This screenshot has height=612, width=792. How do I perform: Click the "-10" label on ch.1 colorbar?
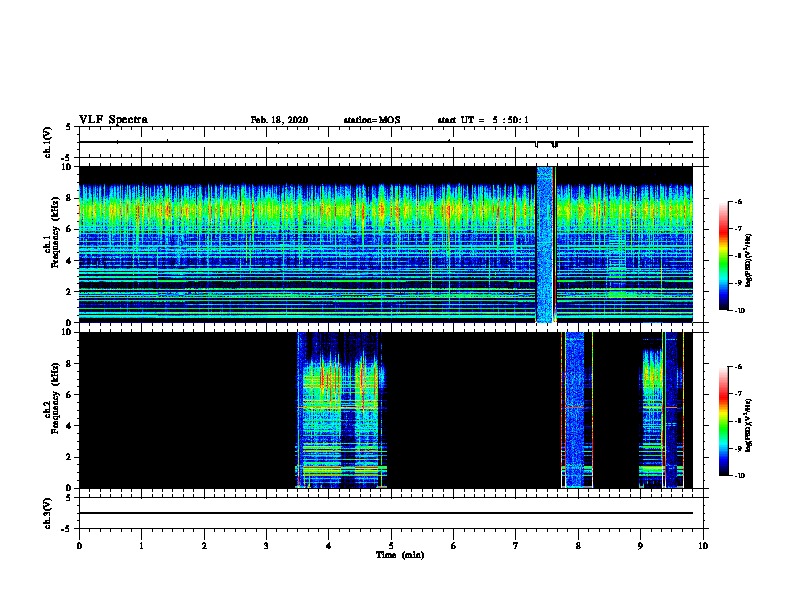tap(739, 311)
